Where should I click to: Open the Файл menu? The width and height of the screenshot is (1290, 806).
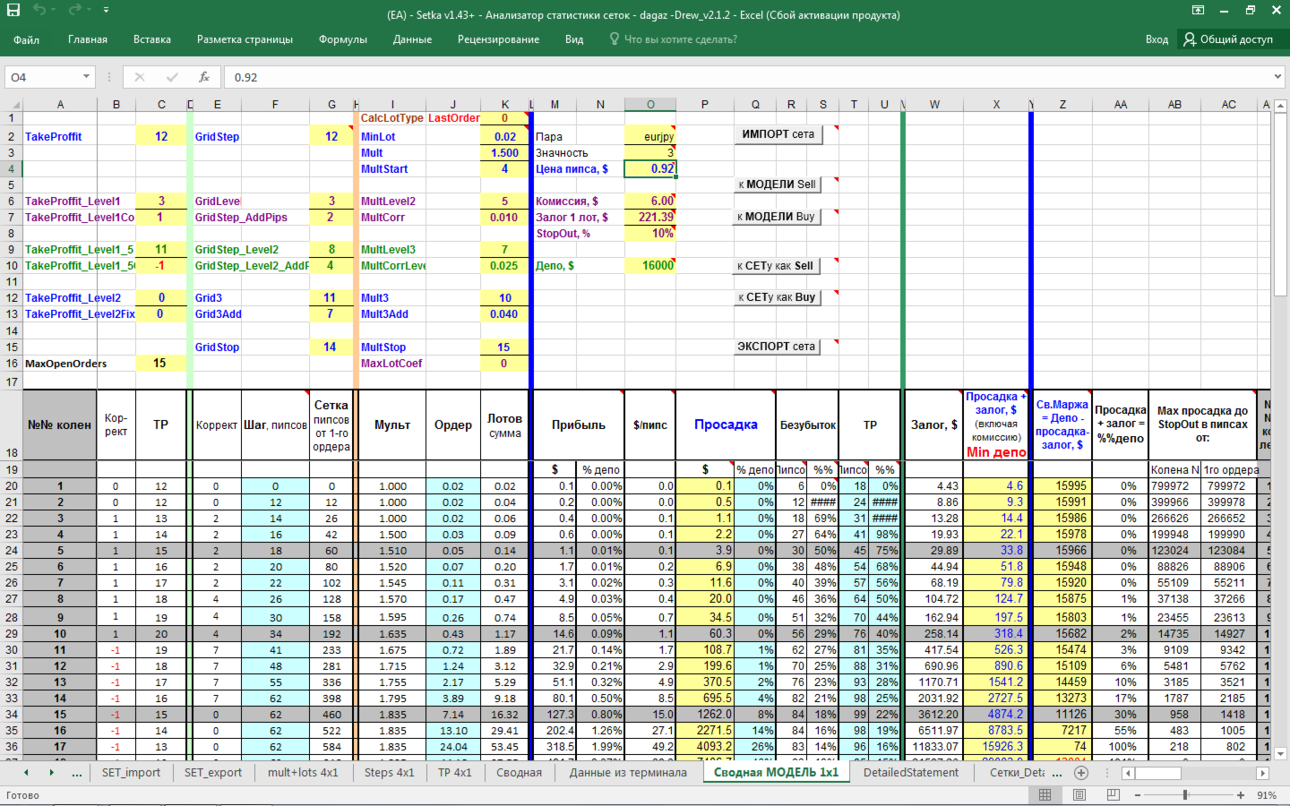[27, 39]
